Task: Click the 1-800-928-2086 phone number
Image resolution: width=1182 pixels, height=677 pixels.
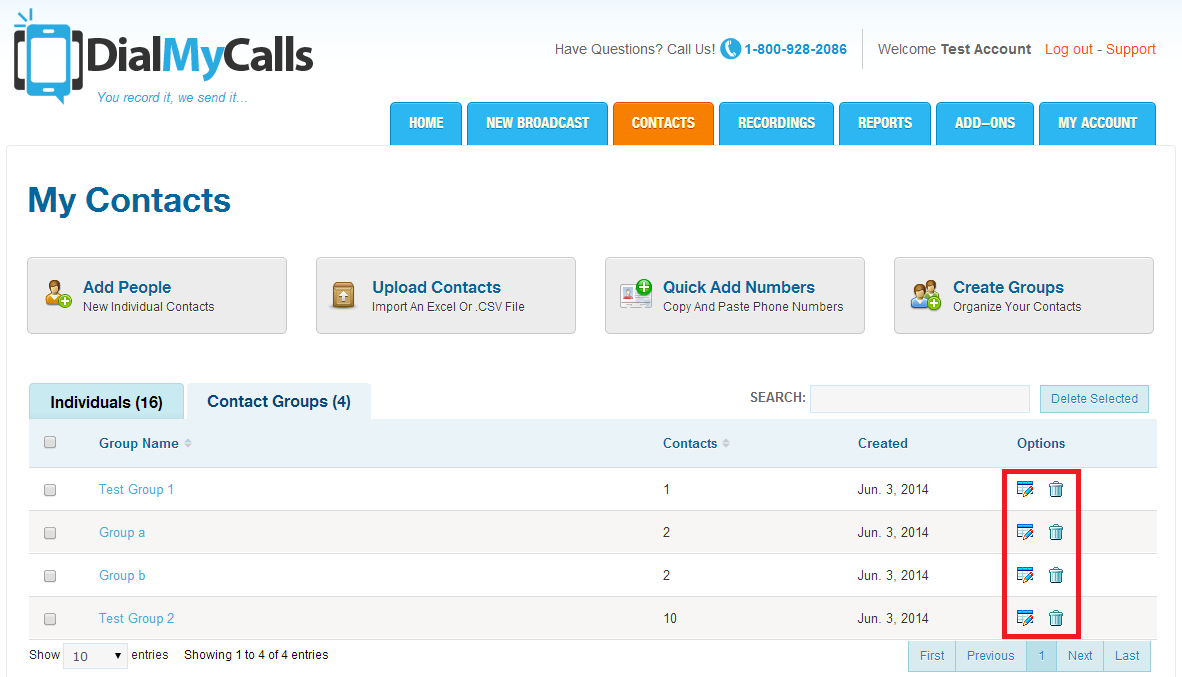Action: pos(796,49)
